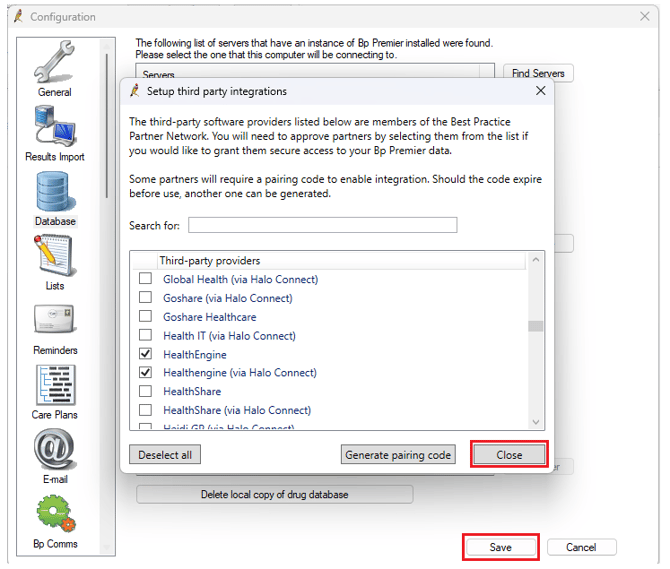Close the third party integrations dialog

click(x=509, y=455)
